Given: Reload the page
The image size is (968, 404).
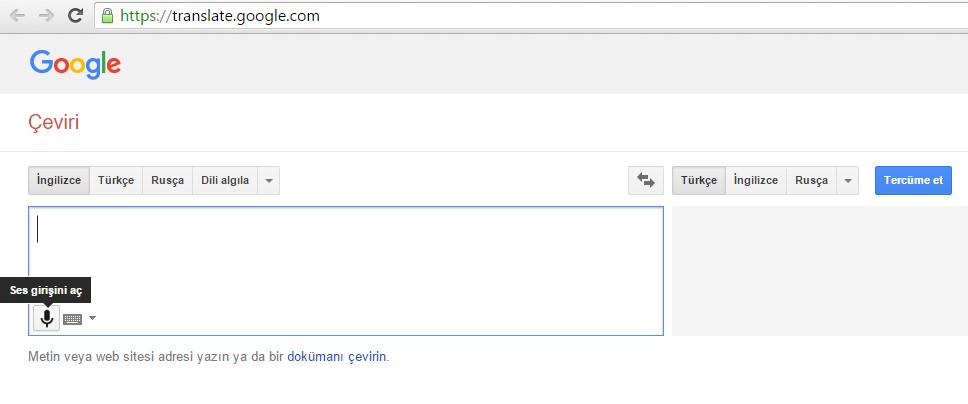Looking at the screenshot, I should (x=75, y=16).
